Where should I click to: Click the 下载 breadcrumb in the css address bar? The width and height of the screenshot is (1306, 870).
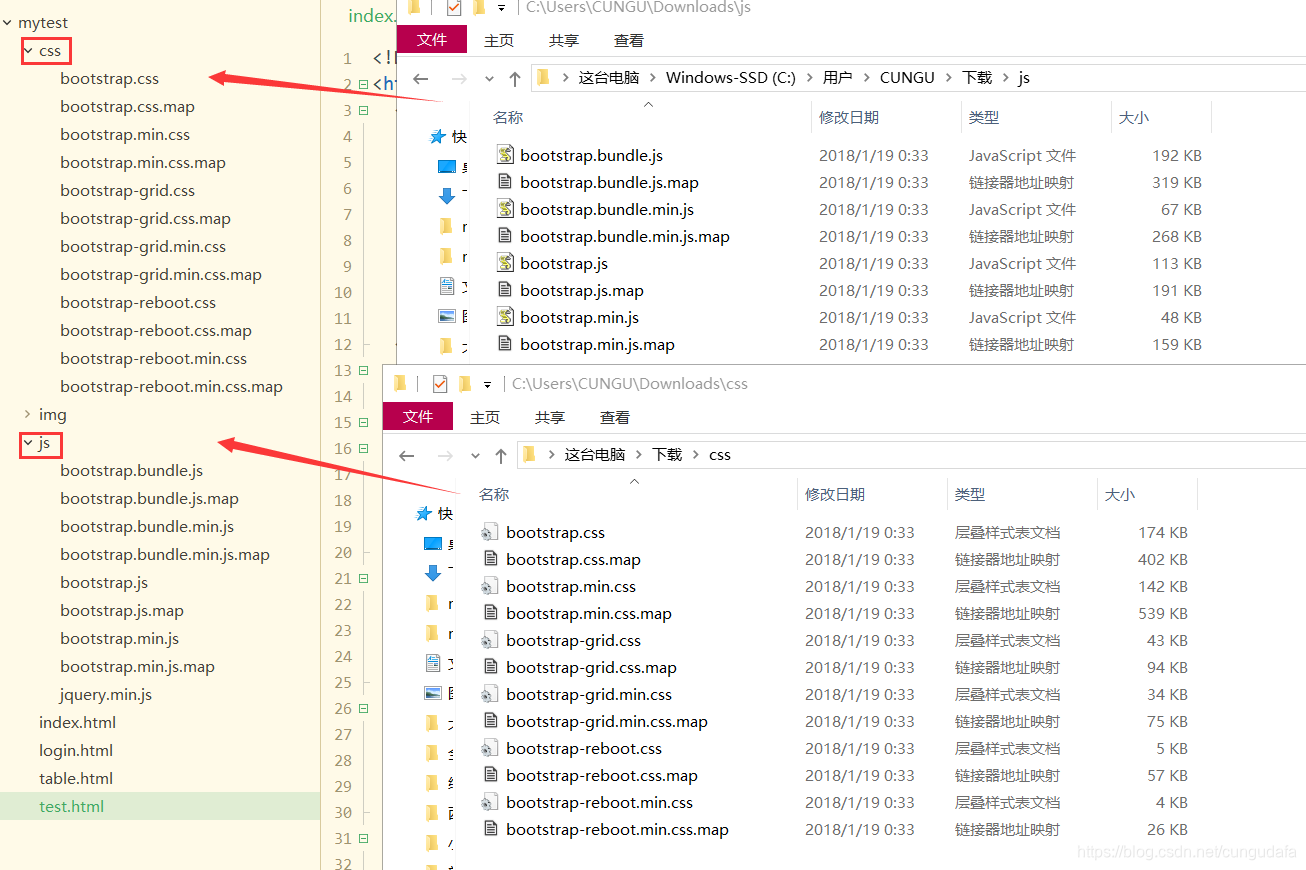coord(666,454)
